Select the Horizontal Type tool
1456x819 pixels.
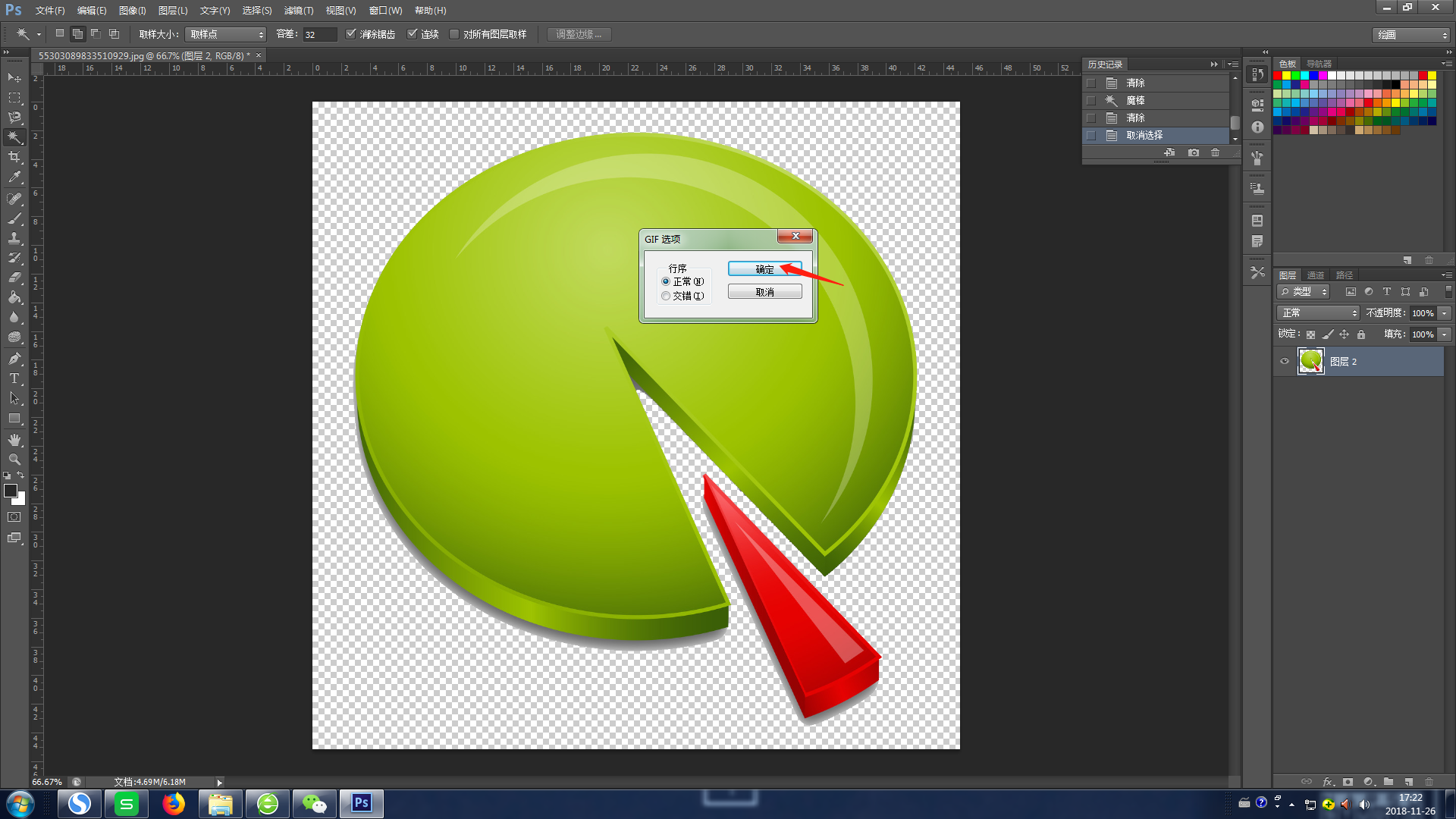click(x=14, y=378)
